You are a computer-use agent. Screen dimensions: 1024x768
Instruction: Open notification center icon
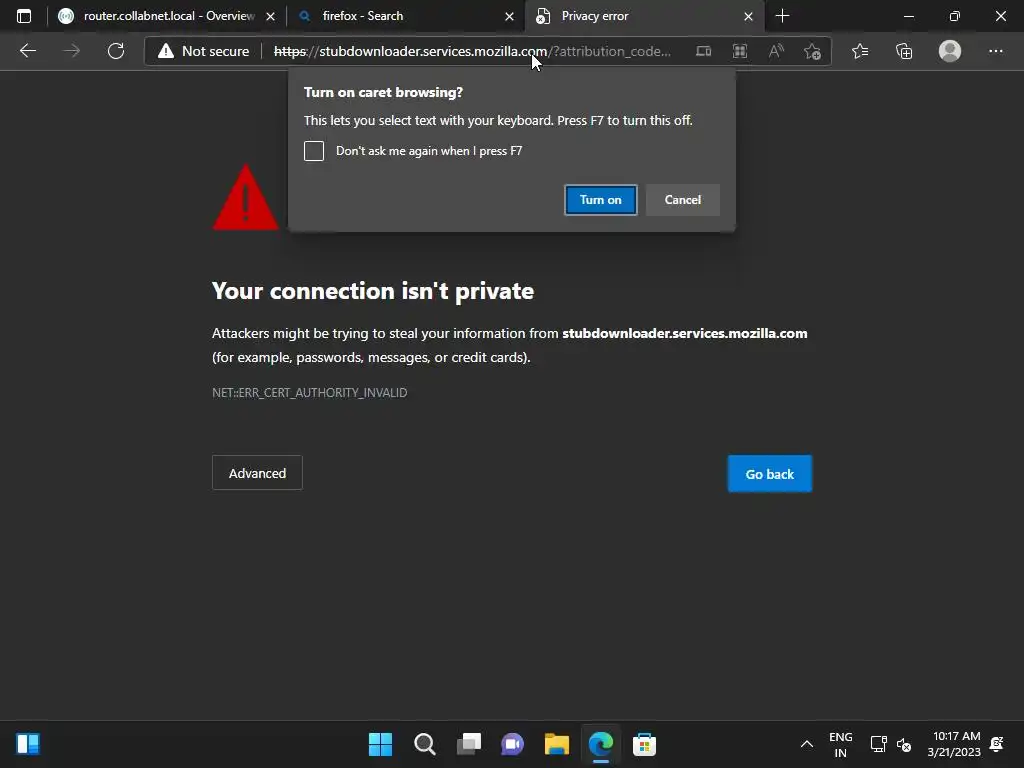click(997, 744)
